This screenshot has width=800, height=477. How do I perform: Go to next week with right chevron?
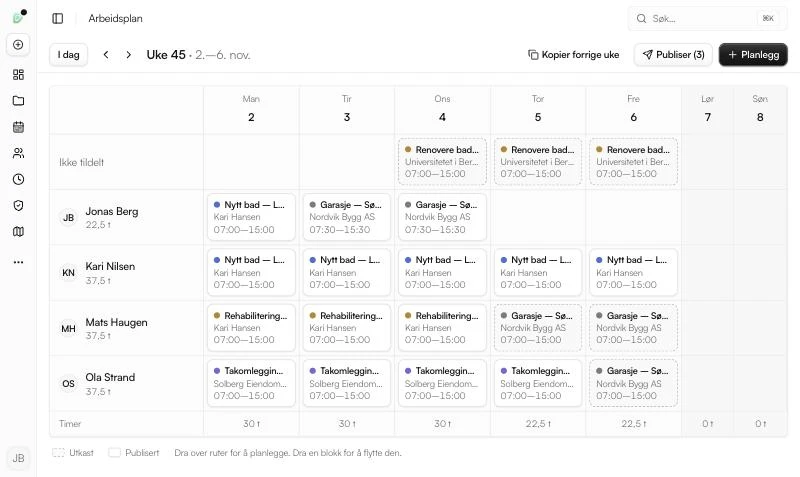click(129, 55)
